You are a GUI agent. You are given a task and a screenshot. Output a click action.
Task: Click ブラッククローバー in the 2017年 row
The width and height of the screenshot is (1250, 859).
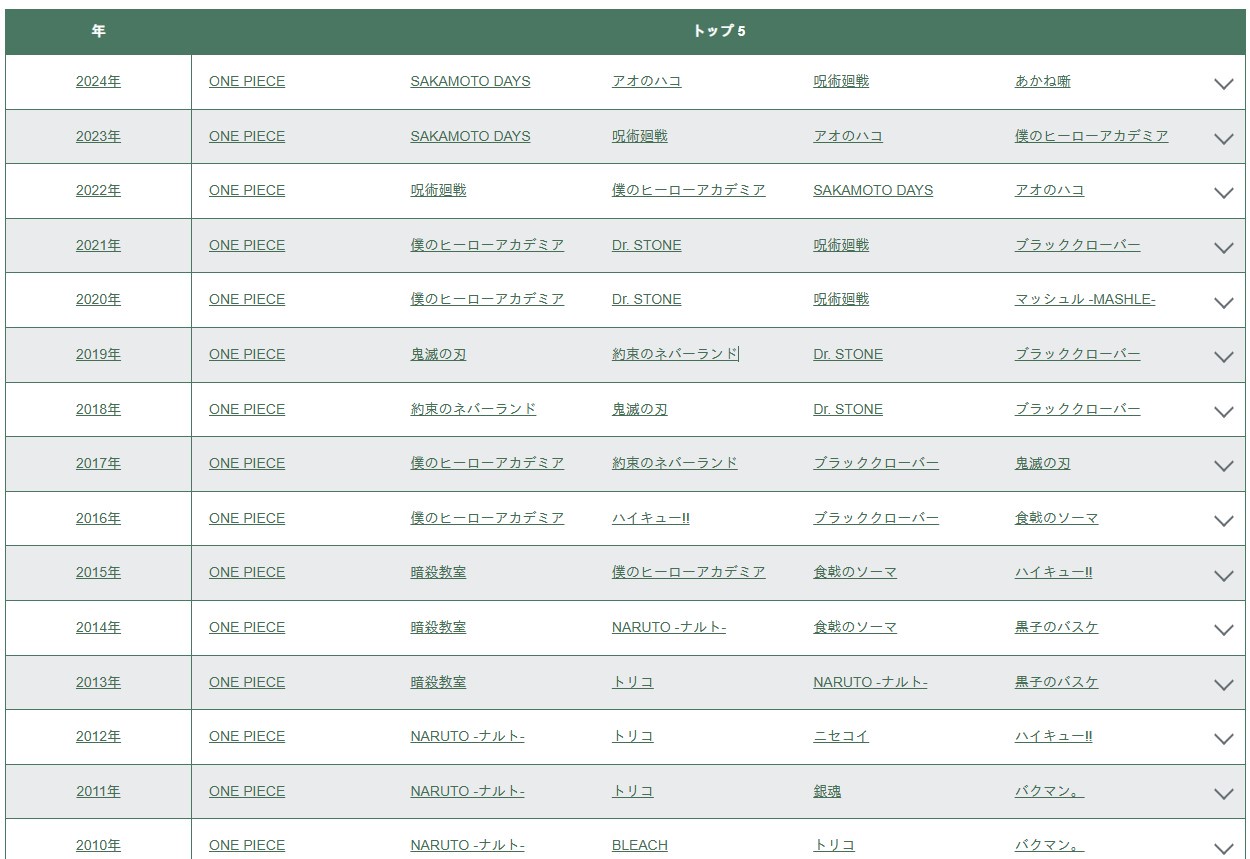point(876,463)
